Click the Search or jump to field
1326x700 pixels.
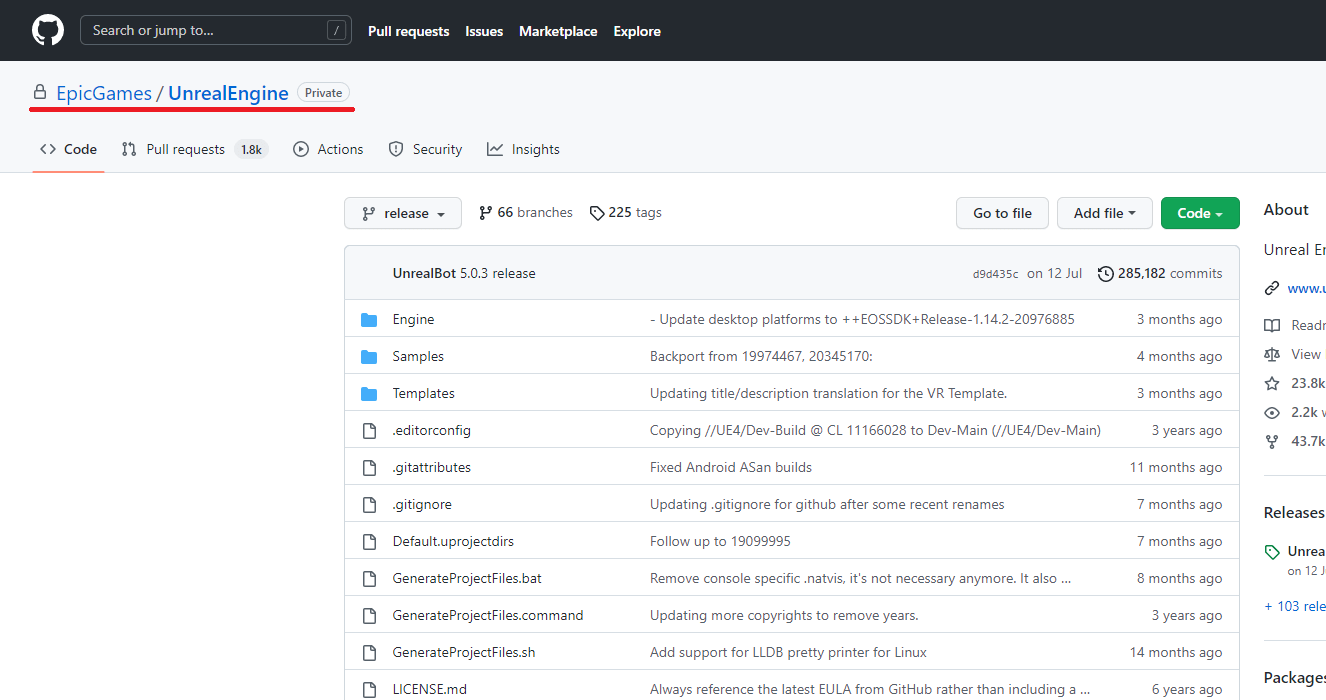[215, 30]
